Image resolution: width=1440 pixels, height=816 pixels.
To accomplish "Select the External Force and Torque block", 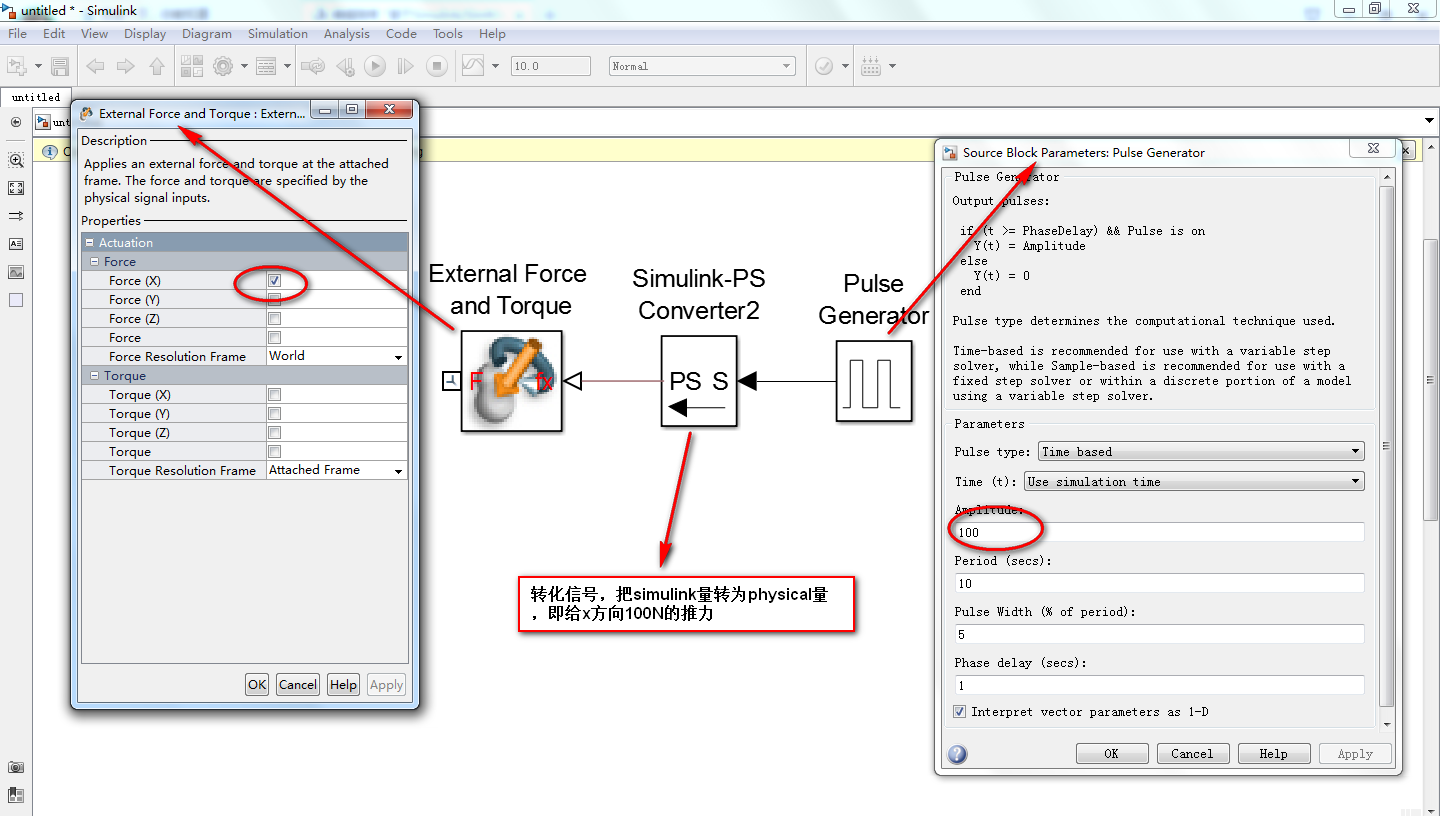I will [511, 381].
